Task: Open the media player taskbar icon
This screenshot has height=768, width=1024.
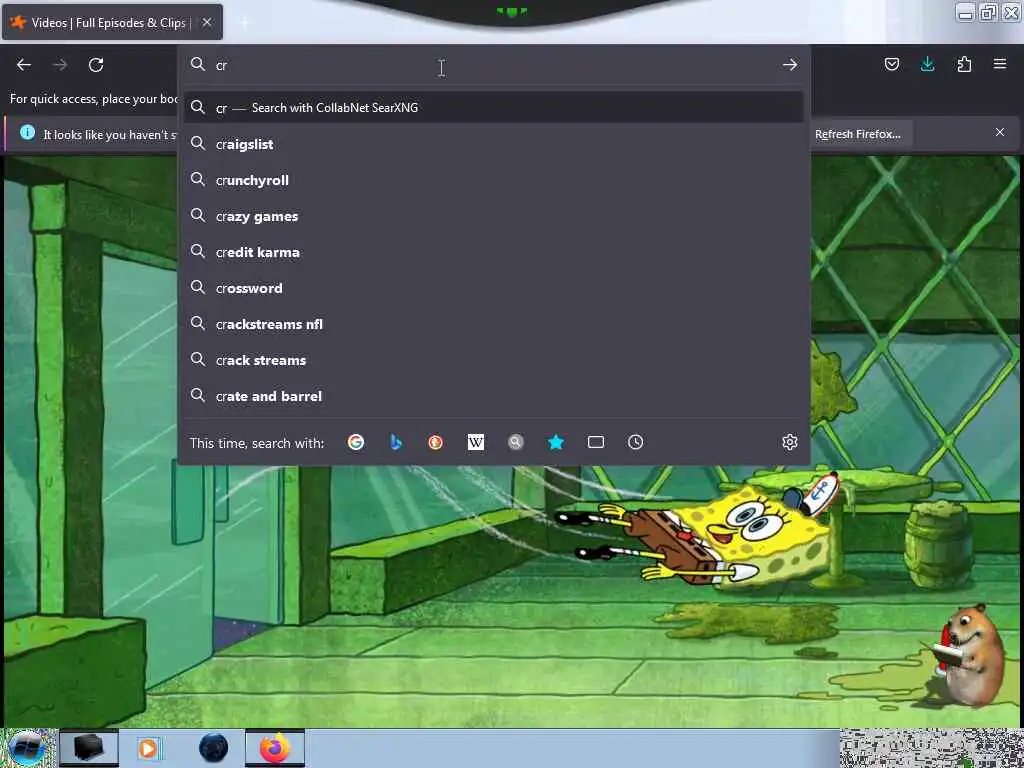Action: pos(149,748)
